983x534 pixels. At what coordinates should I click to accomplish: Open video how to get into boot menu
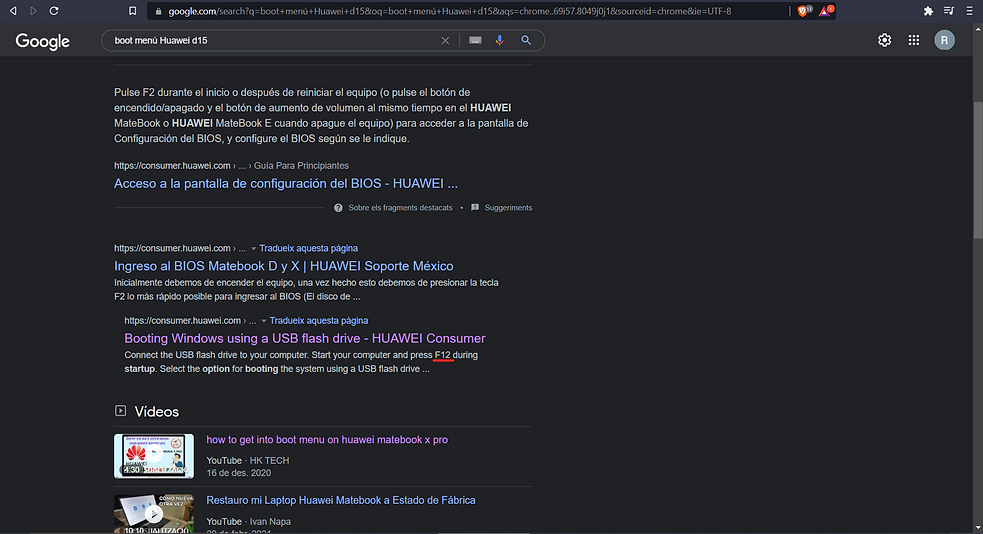tap(327, 440)
